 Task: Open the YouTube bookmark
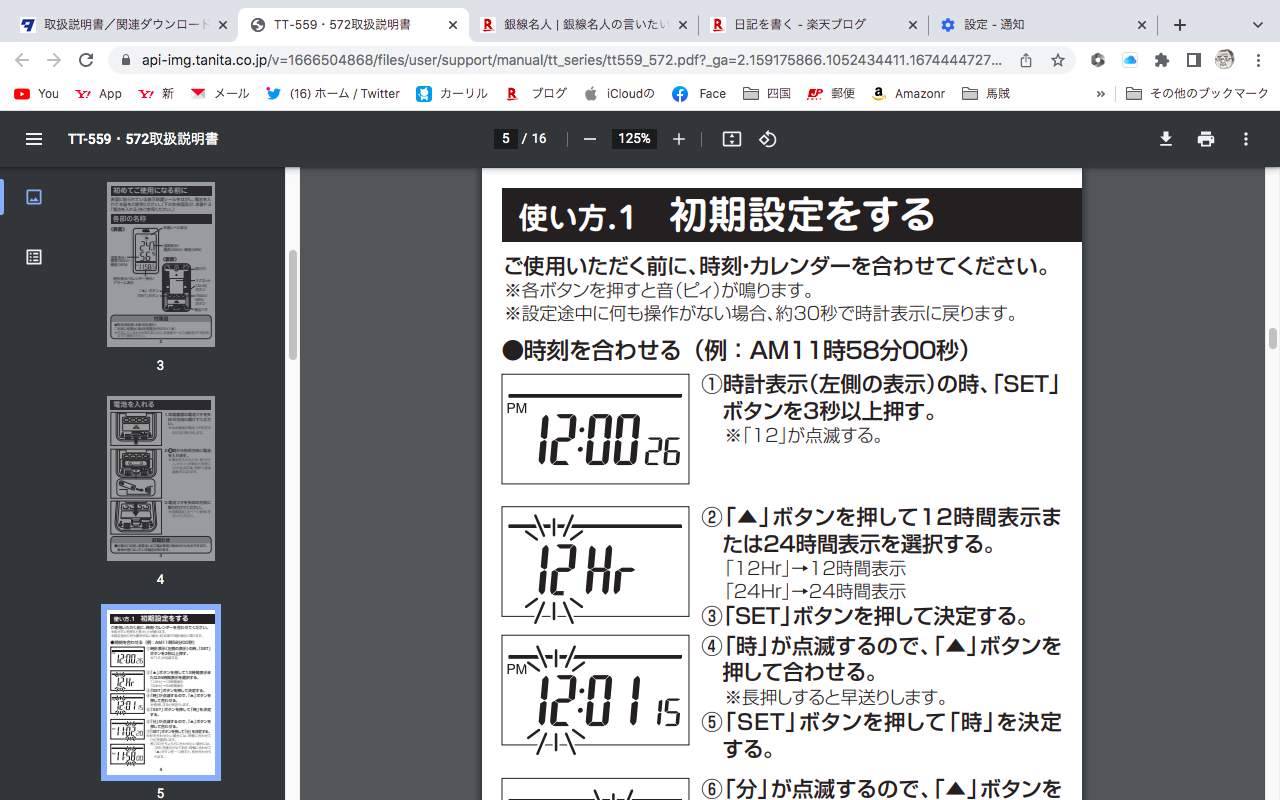point(37,94)
